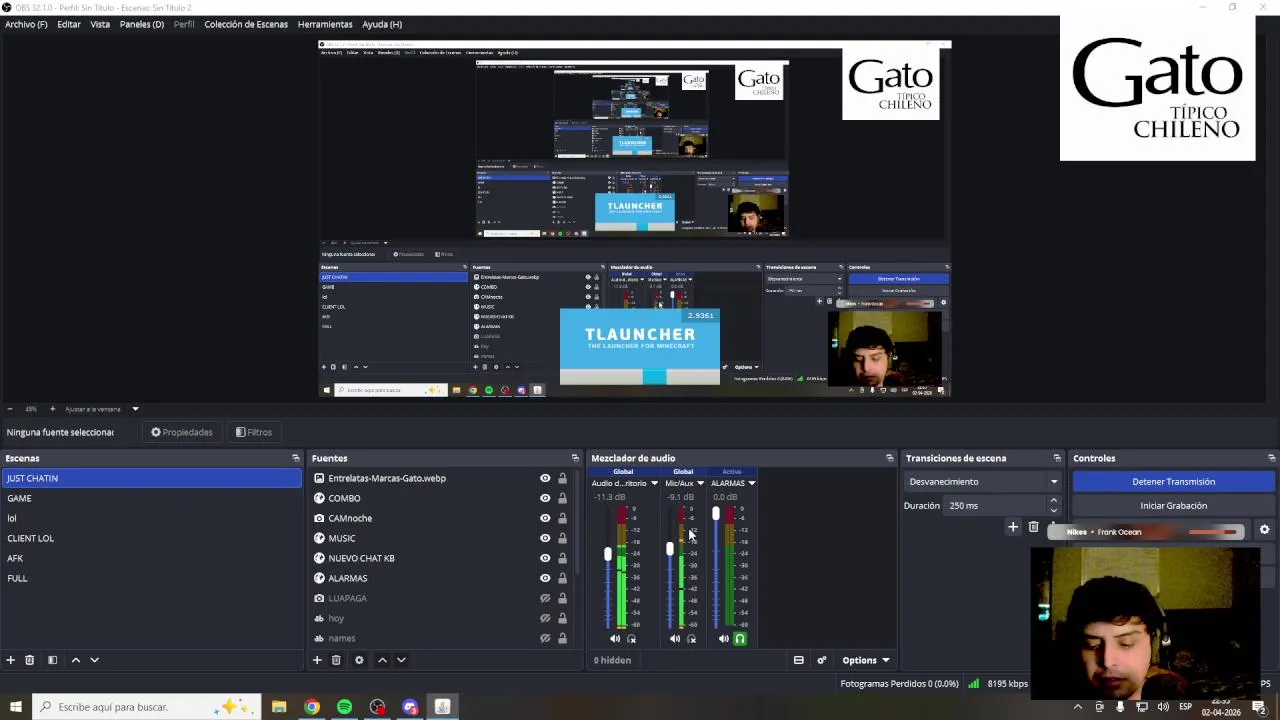Zoom in the preview with the plus icon
The image size is (1280, 720).
click(53, 409)
